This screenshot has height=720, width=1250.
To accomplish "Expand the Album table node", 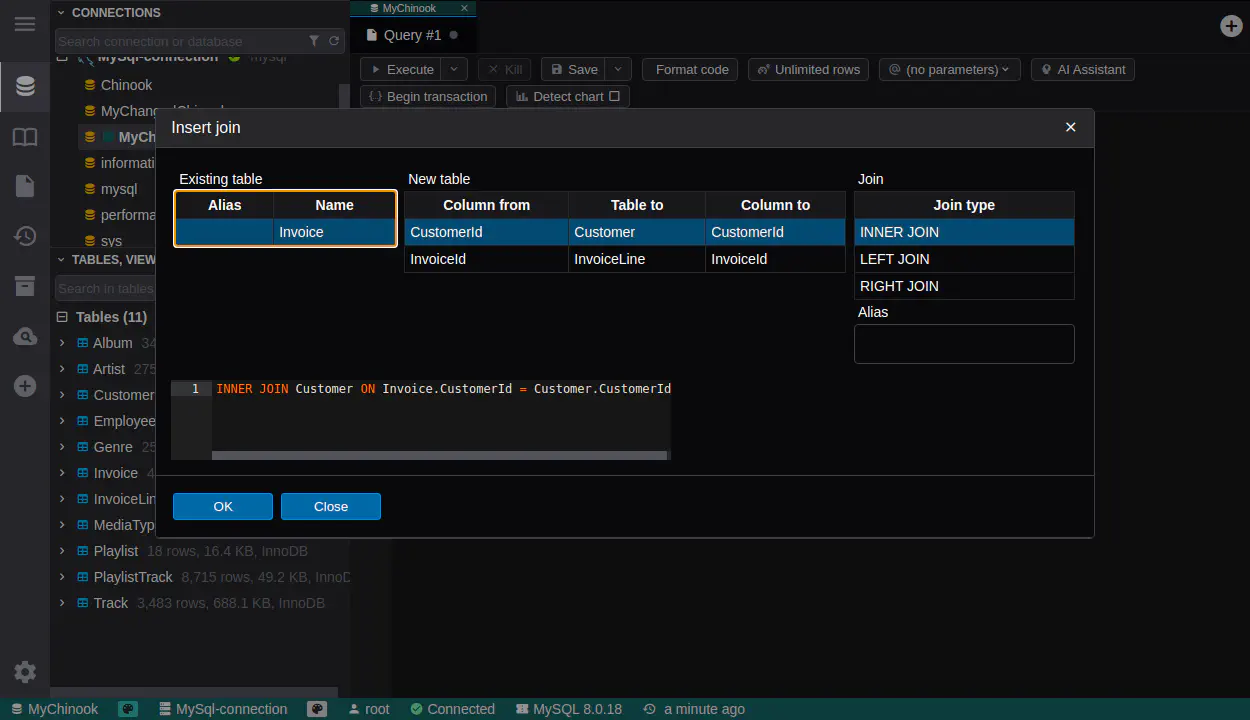I will tap(62, 343).
